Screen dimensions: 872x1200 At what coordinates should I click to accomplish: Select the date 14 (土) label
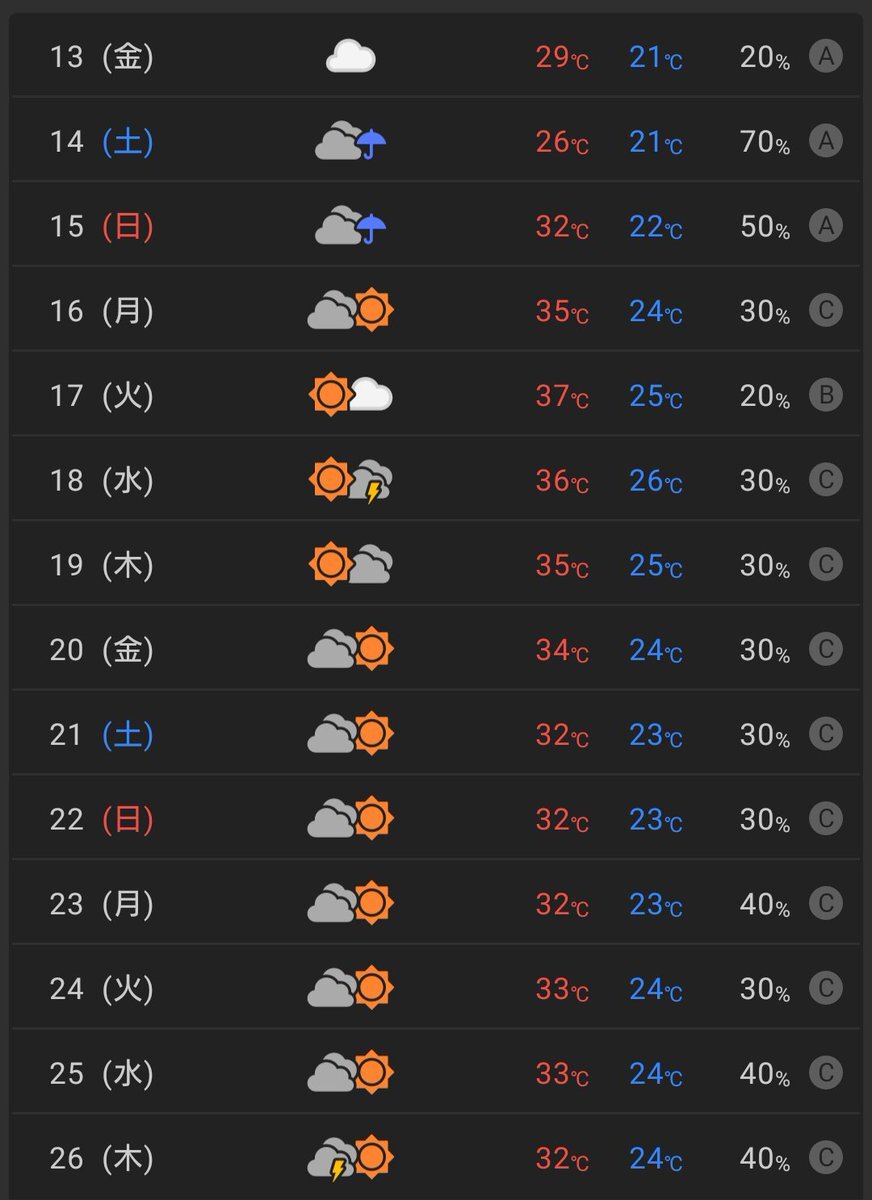pyautogui.click(x=102, y=142)
